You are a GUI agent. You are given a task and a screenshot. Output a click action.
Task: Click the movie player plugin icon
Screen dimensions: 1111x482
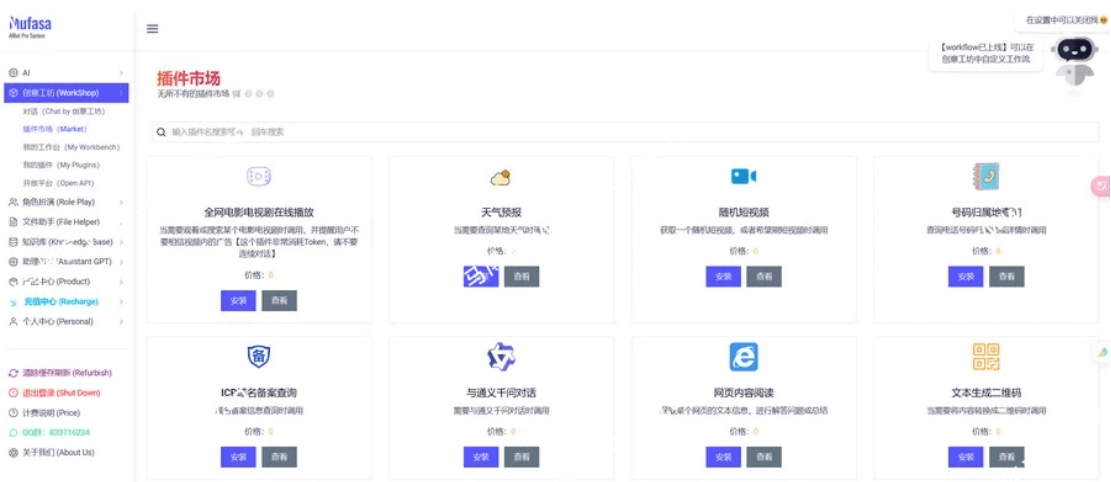[259, 177]
